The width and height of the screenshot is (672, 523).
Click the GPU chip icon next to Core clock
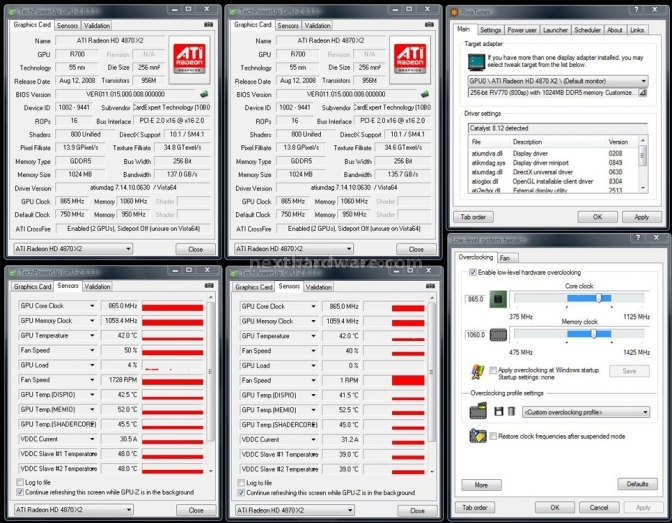[x=498, y=299]
